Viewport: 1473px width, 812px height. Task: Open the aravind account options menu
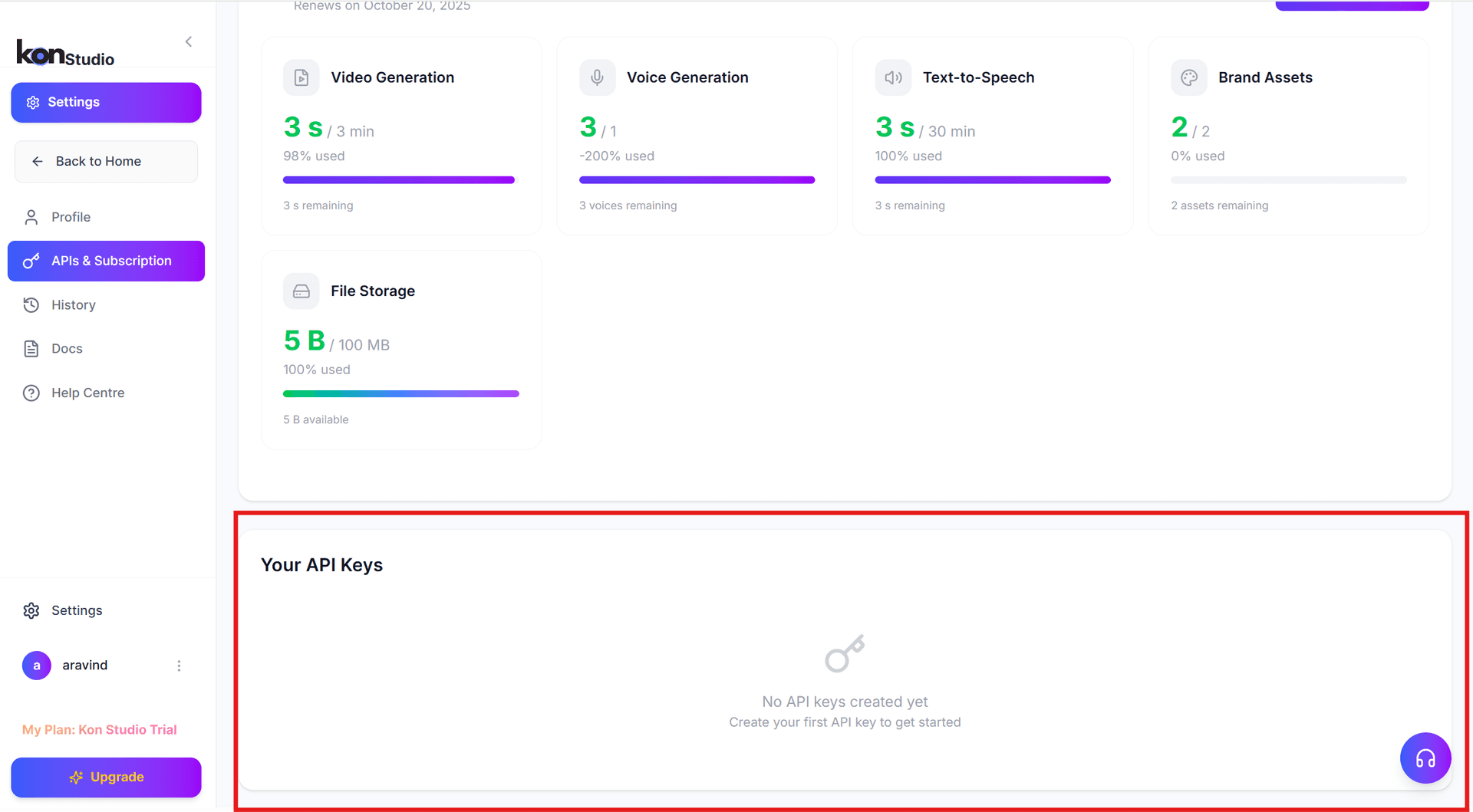(x=180, y=666)
